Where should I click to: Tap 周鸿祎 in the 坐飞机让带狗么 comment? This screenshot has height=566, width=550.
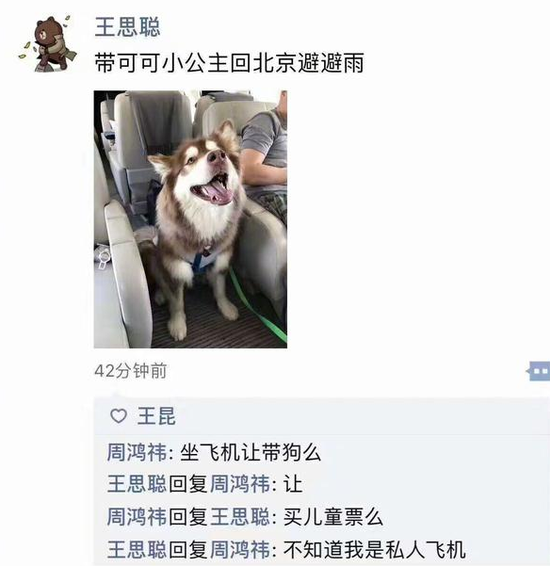click(x=137, y=452)
